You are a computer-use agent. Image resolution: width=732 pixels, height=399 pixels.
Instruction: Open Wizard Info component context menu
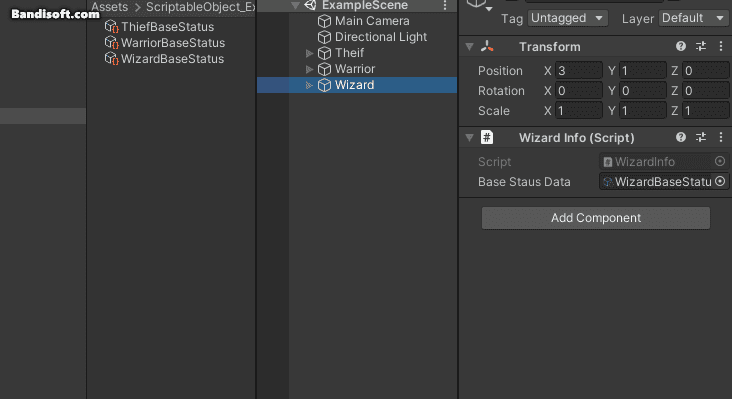(721, 137)
